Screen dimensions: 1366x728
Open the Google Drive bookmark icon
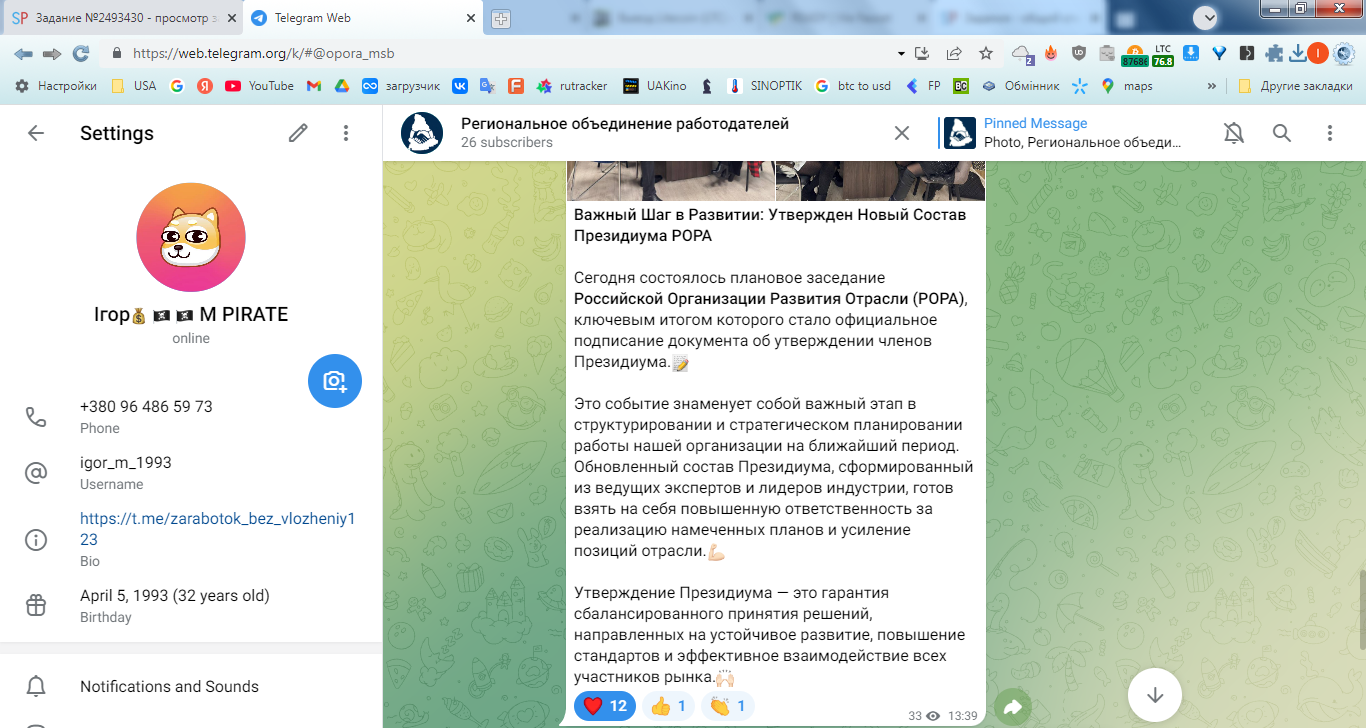pyautogui.click(x=341, y=86)
